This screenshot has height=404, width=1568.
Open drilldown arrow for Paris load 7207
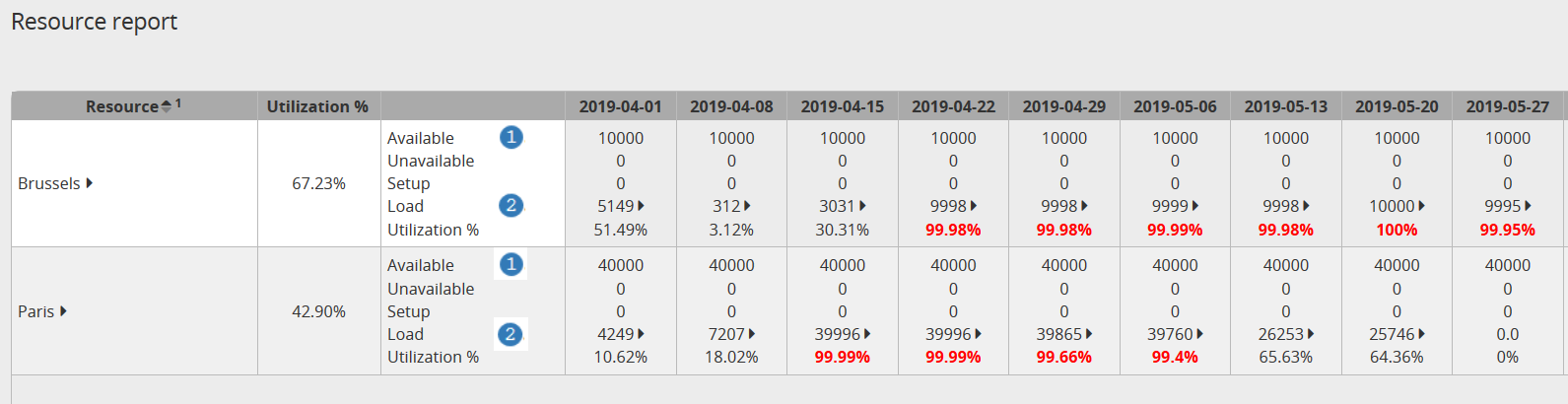(x=752, y=334)
